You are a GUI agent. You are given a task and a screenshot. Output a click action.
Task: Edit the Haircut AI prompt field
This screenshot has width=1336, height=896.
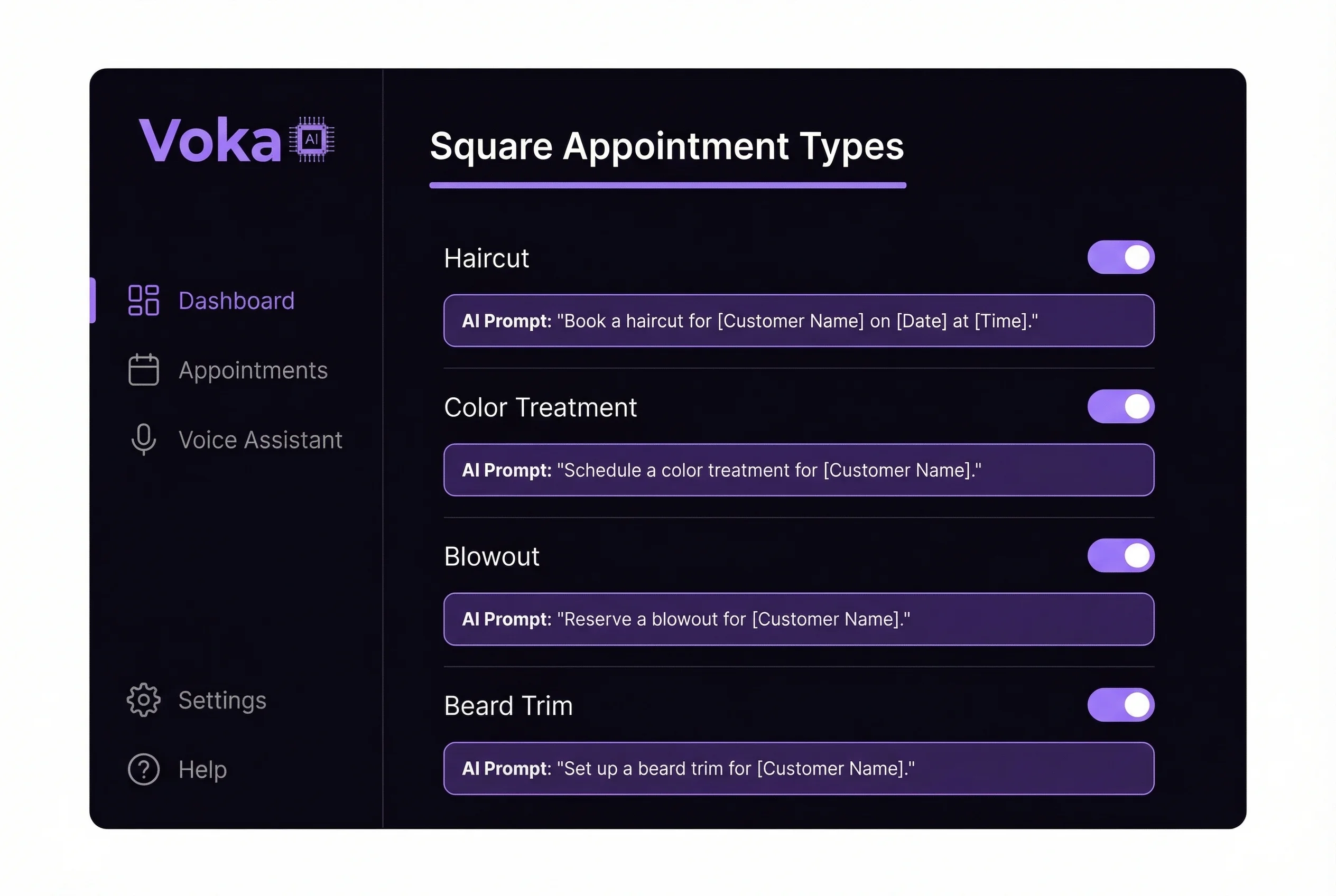coord(799,321)
